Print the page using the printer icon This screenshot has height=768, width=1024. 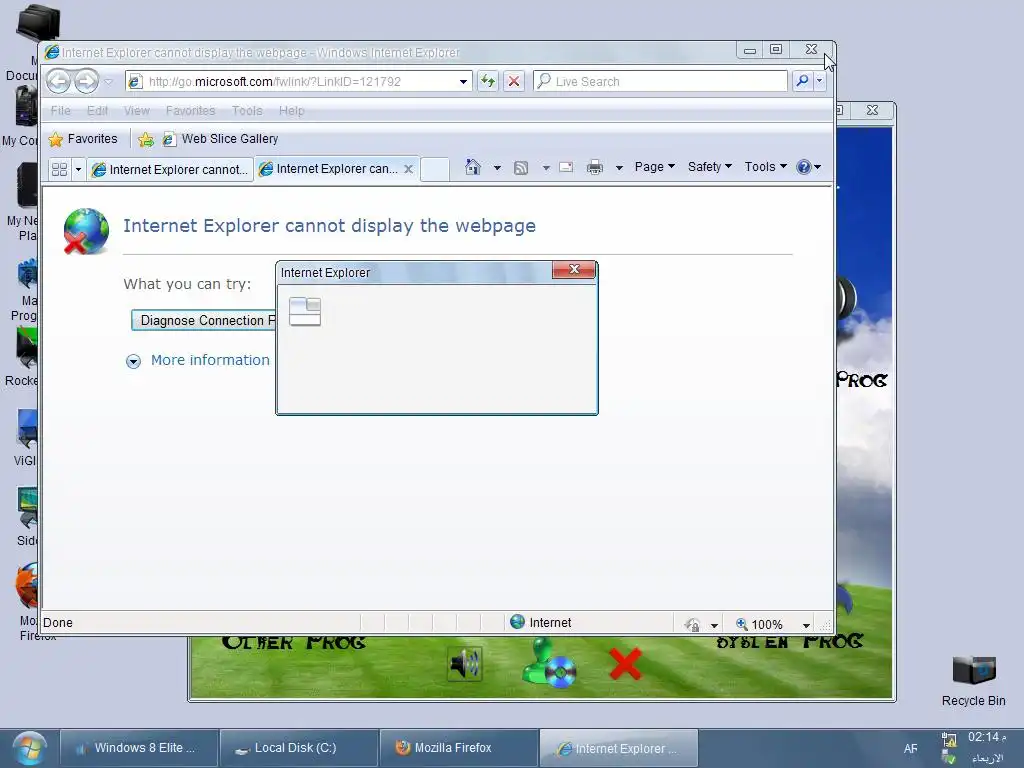point(595,168)
